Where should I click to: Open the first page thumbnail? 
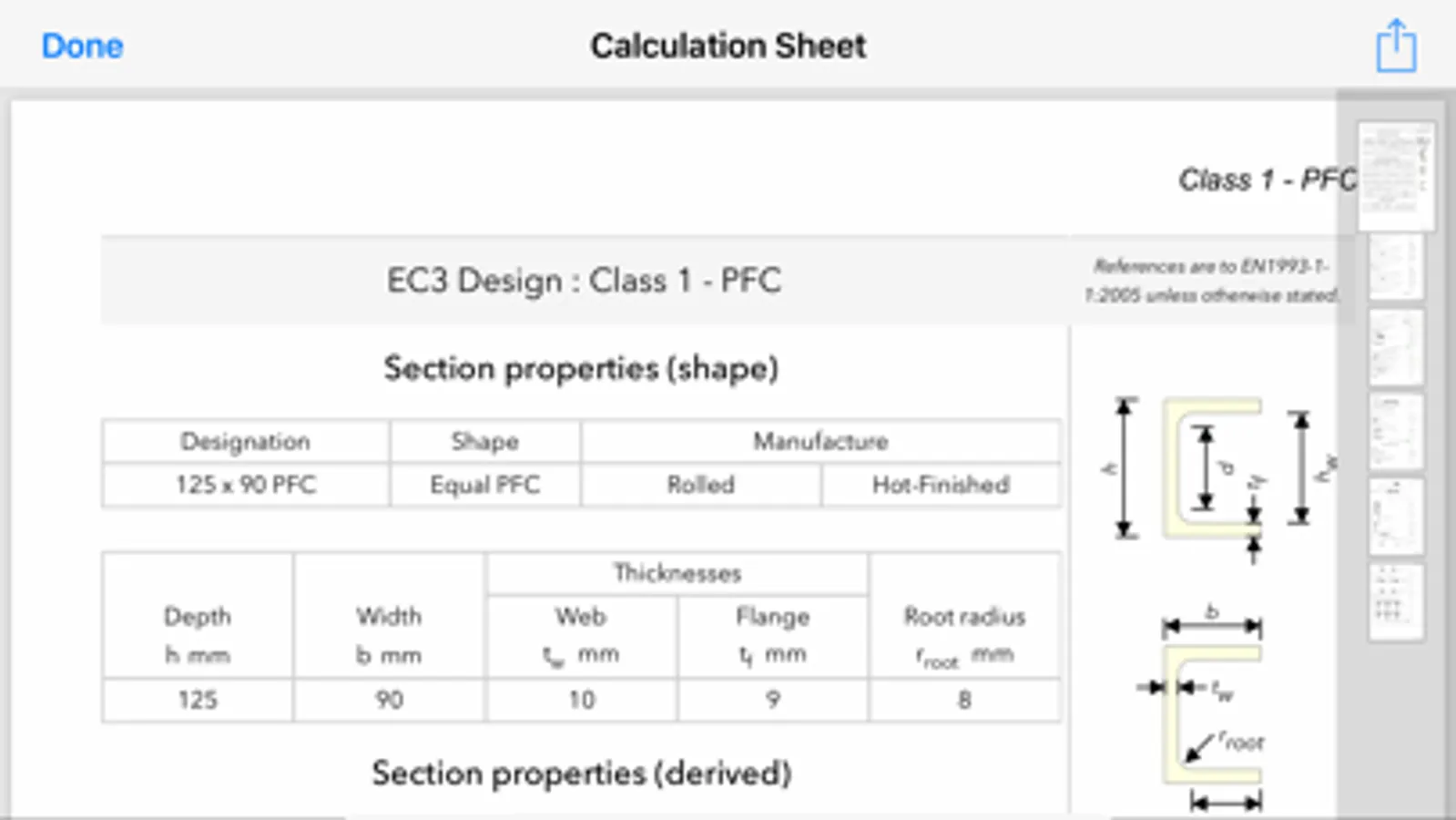[x=1395, y=175]
